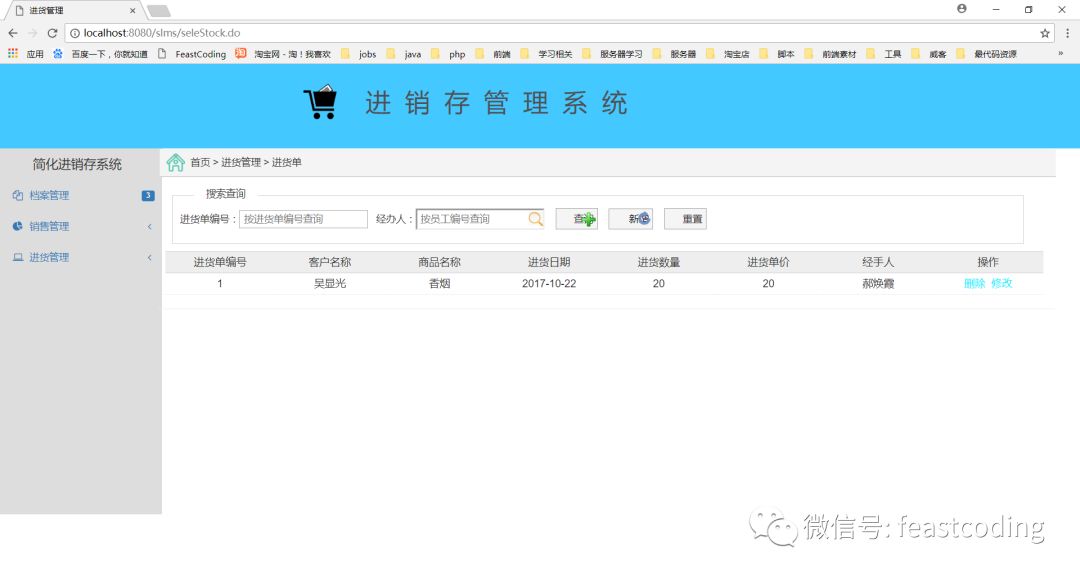This screenshot has height=579, width=1080.
Task: Click the magnifier icon in 经办人 field
Action: tap(535, 219)
